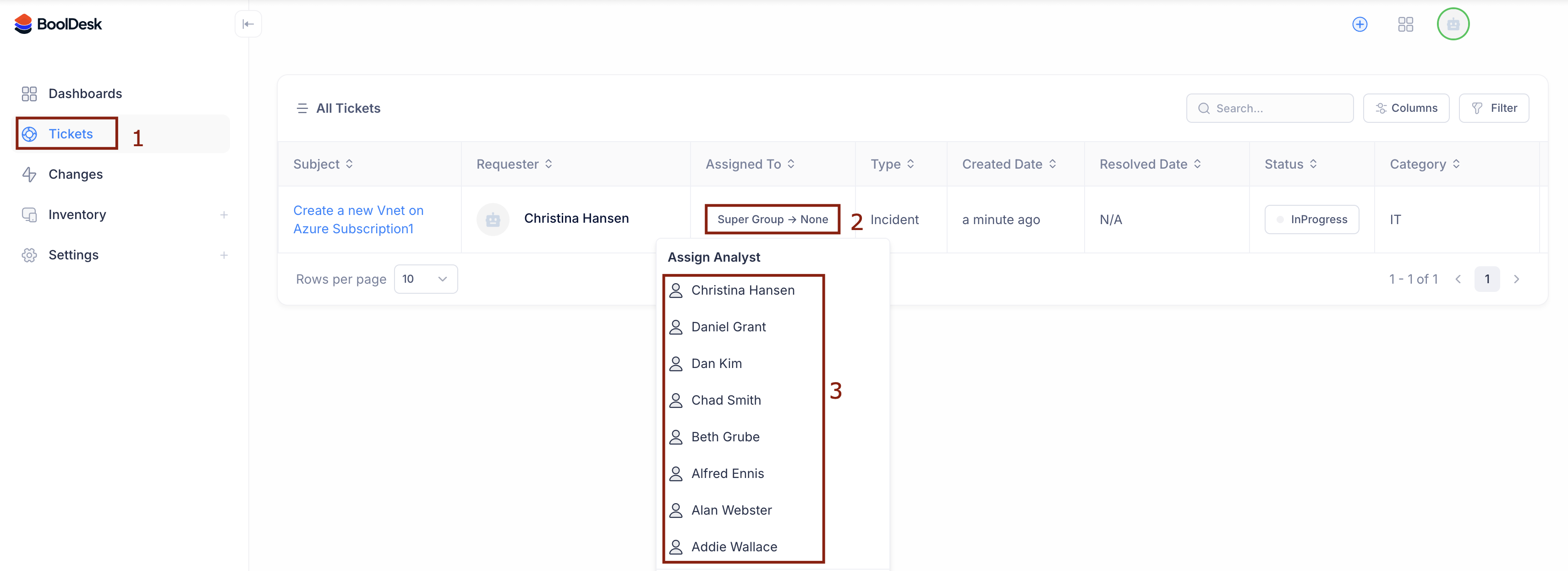Expand the Settings submenu plus
Viewport: 1568px width, 571px height.
point(224,255)
